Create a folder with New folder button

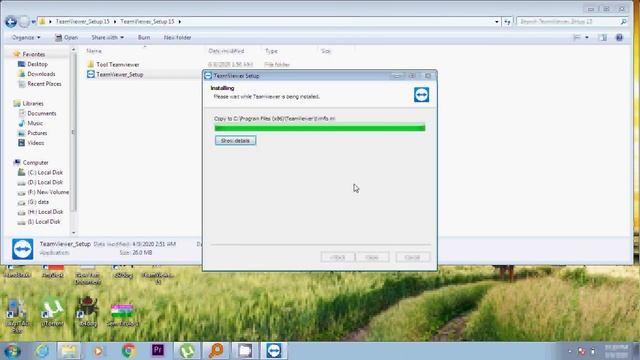(x=177, y=38)
